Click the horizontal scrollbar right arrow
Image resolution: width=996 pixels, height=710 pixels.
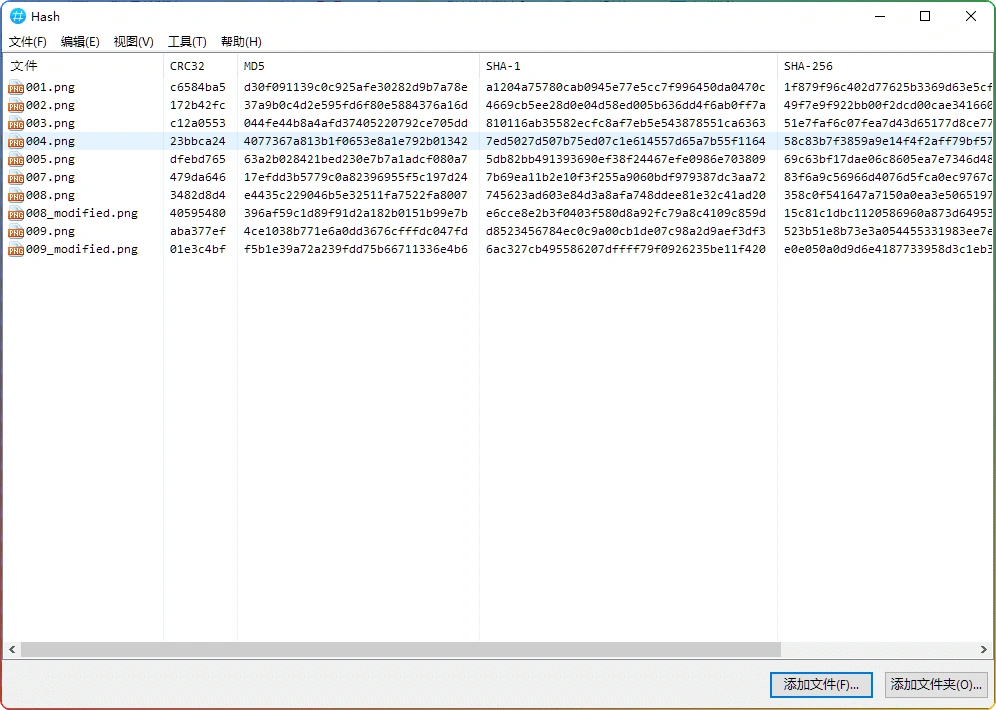click(984, 650)
